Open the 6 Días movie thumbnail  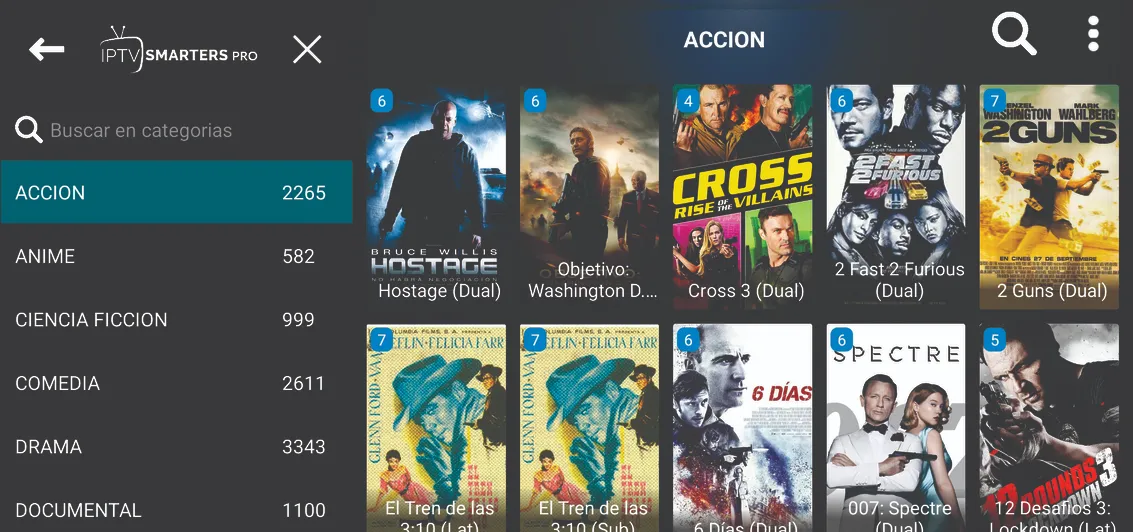743,428
